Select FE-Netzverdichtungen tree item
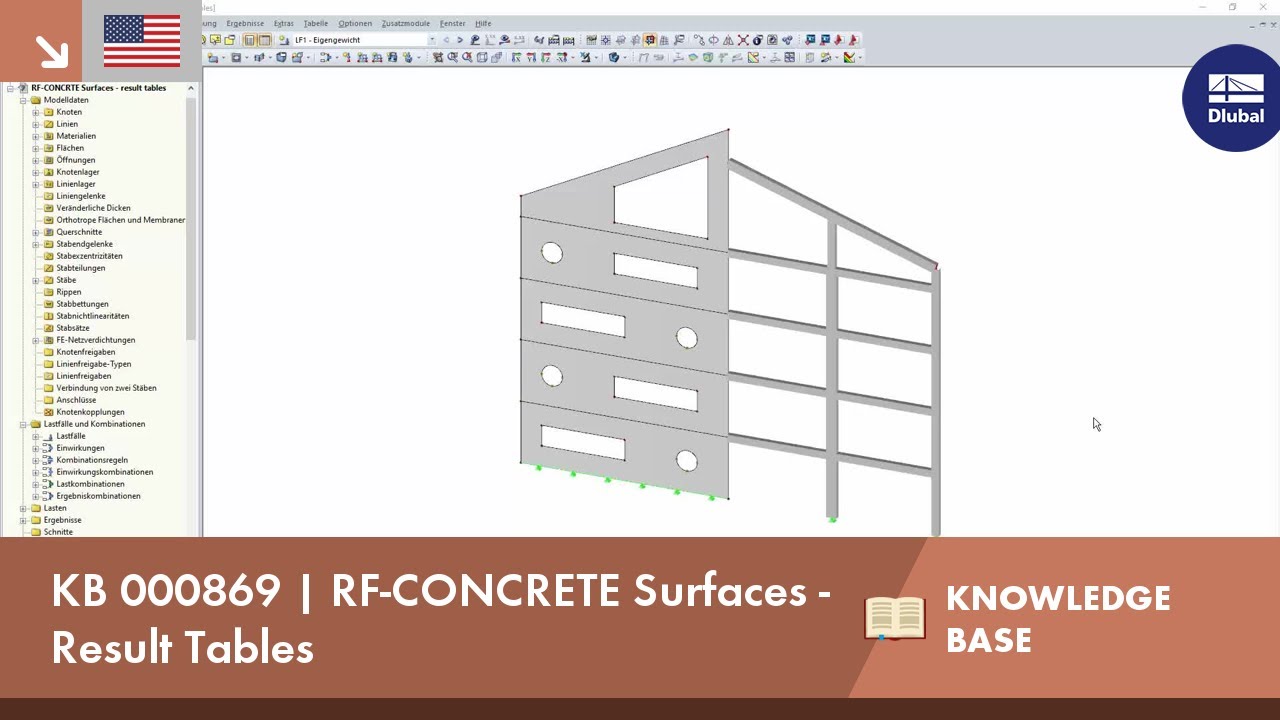The width and height of the screenshot is (1280, 720). pos(95,340)
